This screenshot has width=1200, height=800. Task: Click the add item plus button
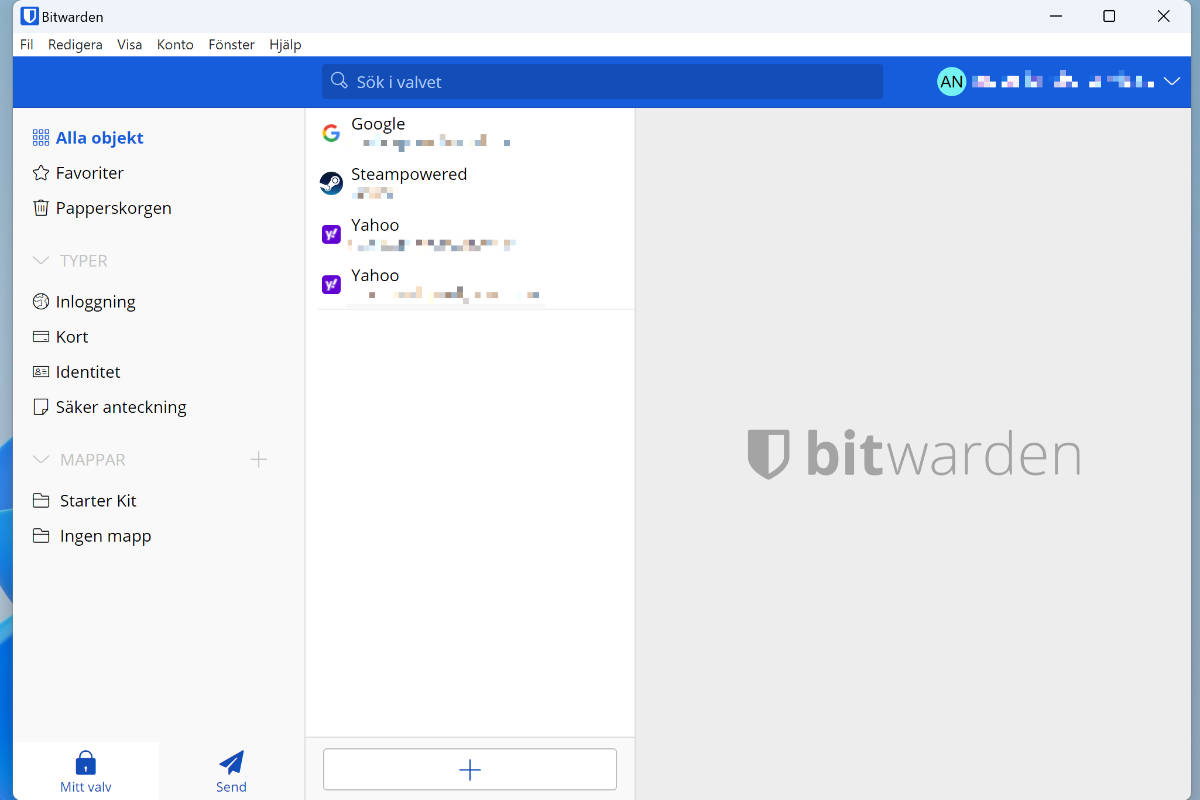pyautogui.click(x=470, y=769)
